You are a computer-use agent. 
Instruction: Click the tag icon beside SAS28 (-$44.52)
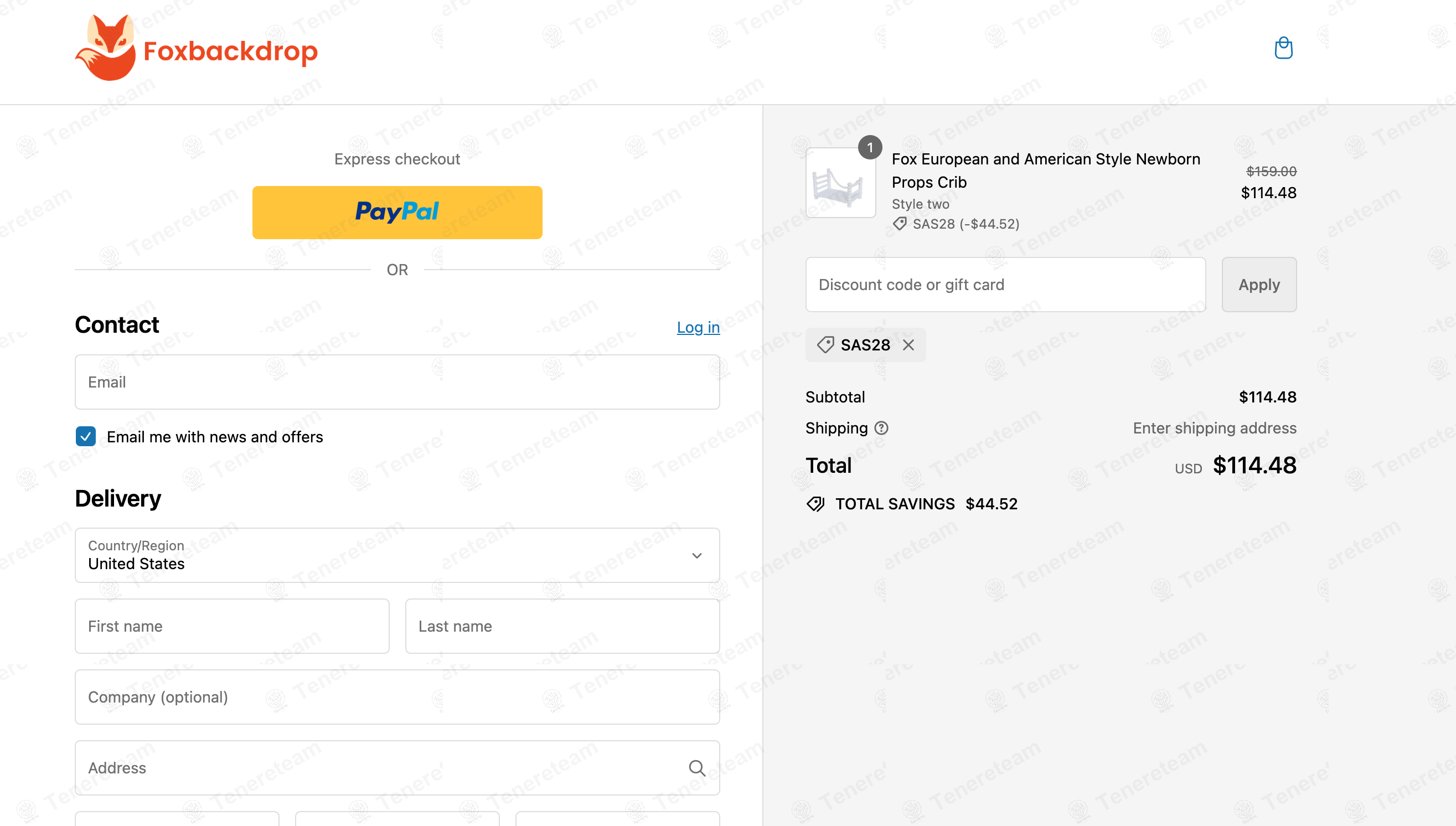click(x=899, y=224)
